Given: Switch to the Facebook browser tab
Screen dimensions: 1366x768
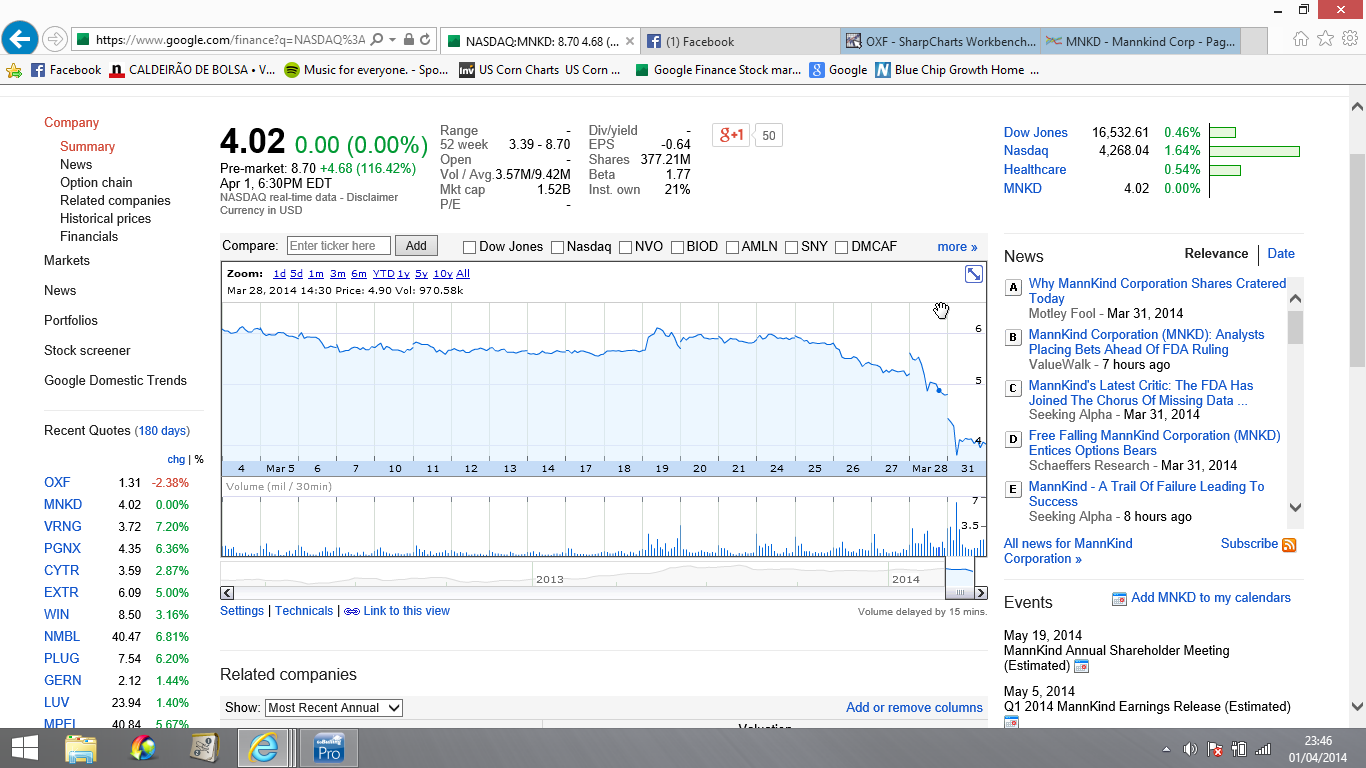Looking at the screenshot, I should 740,41.
